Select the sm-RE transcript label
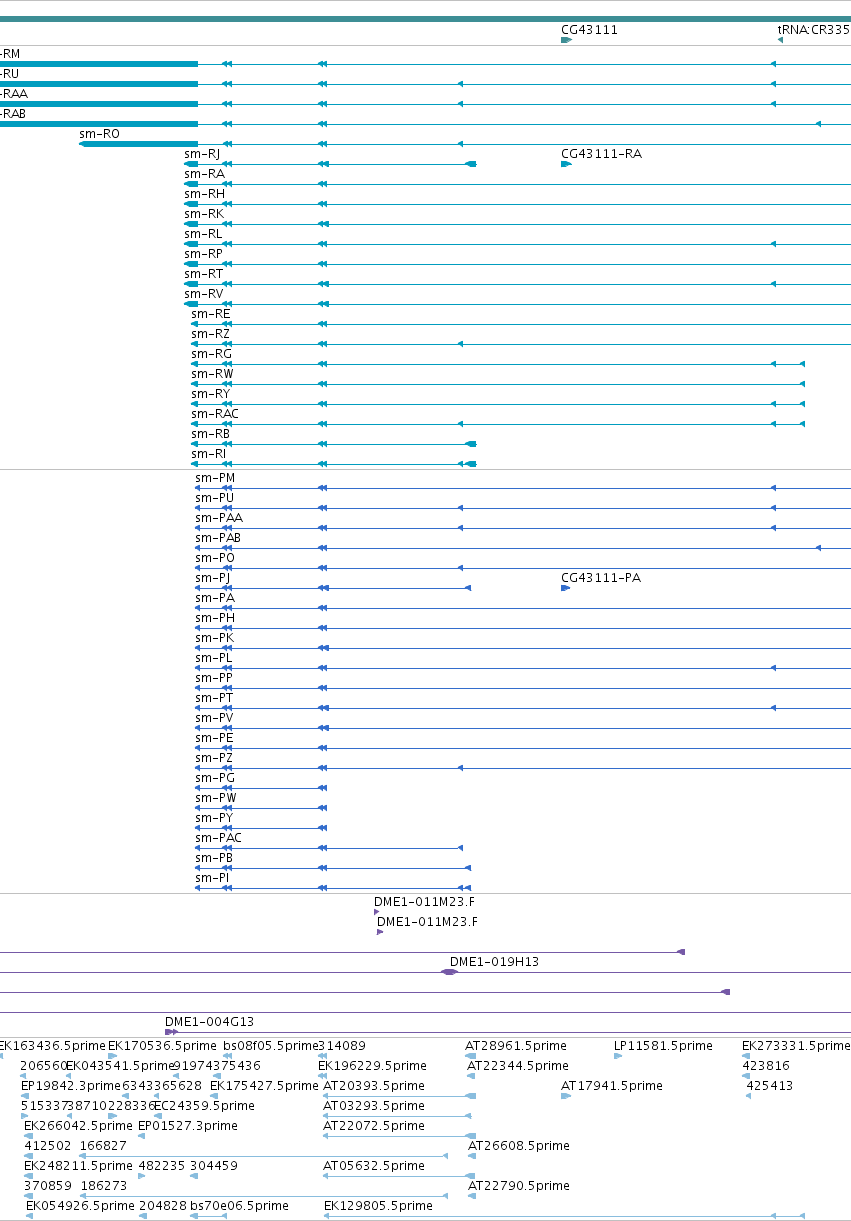851x1221 pixels. (210, 314)
